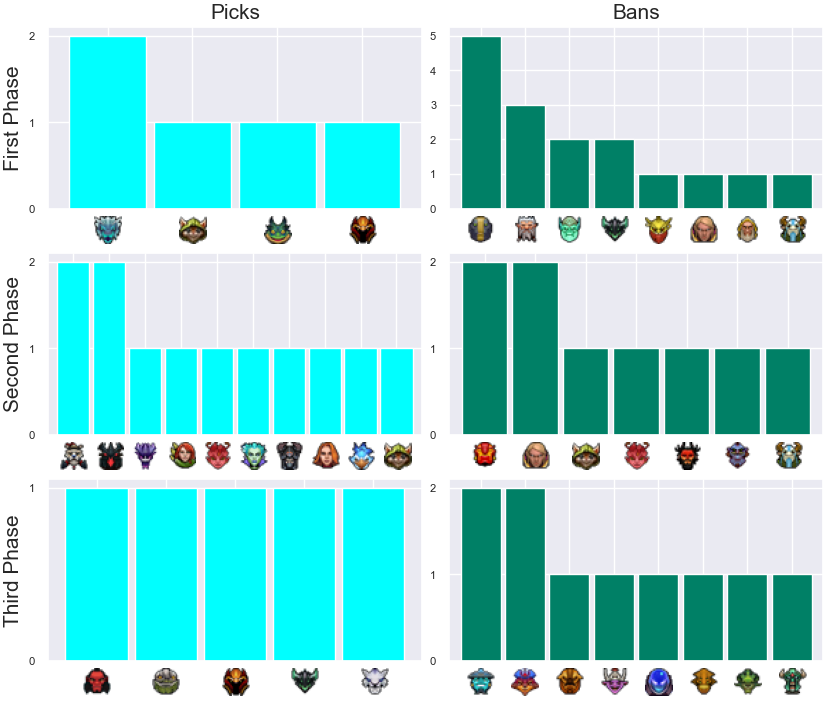
Task: Select the pink horned Dazzle icon in Third Phase Bans
Action: [x=614, y=681]
